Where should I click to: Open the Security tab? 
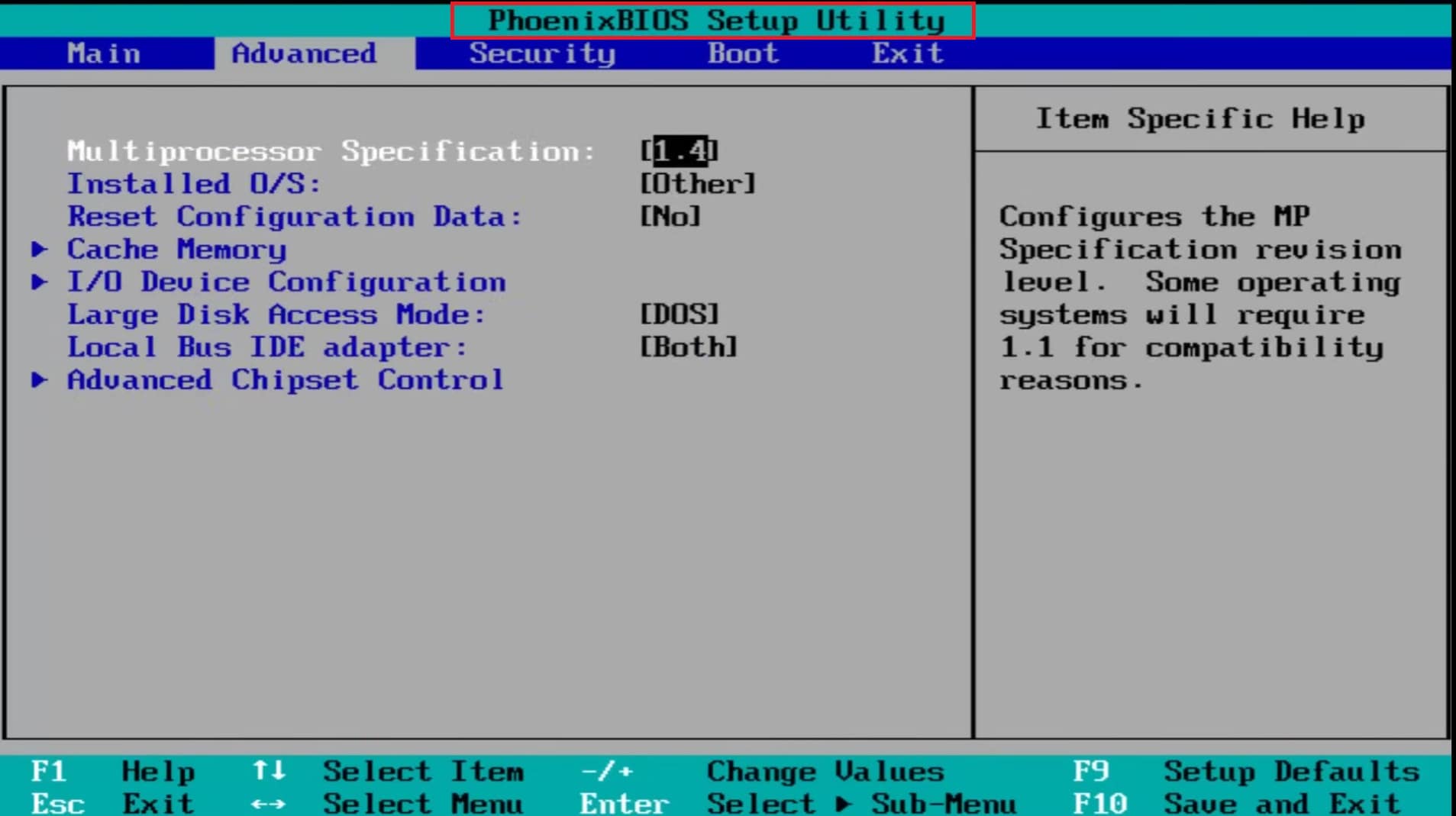[x=543, y=53]
